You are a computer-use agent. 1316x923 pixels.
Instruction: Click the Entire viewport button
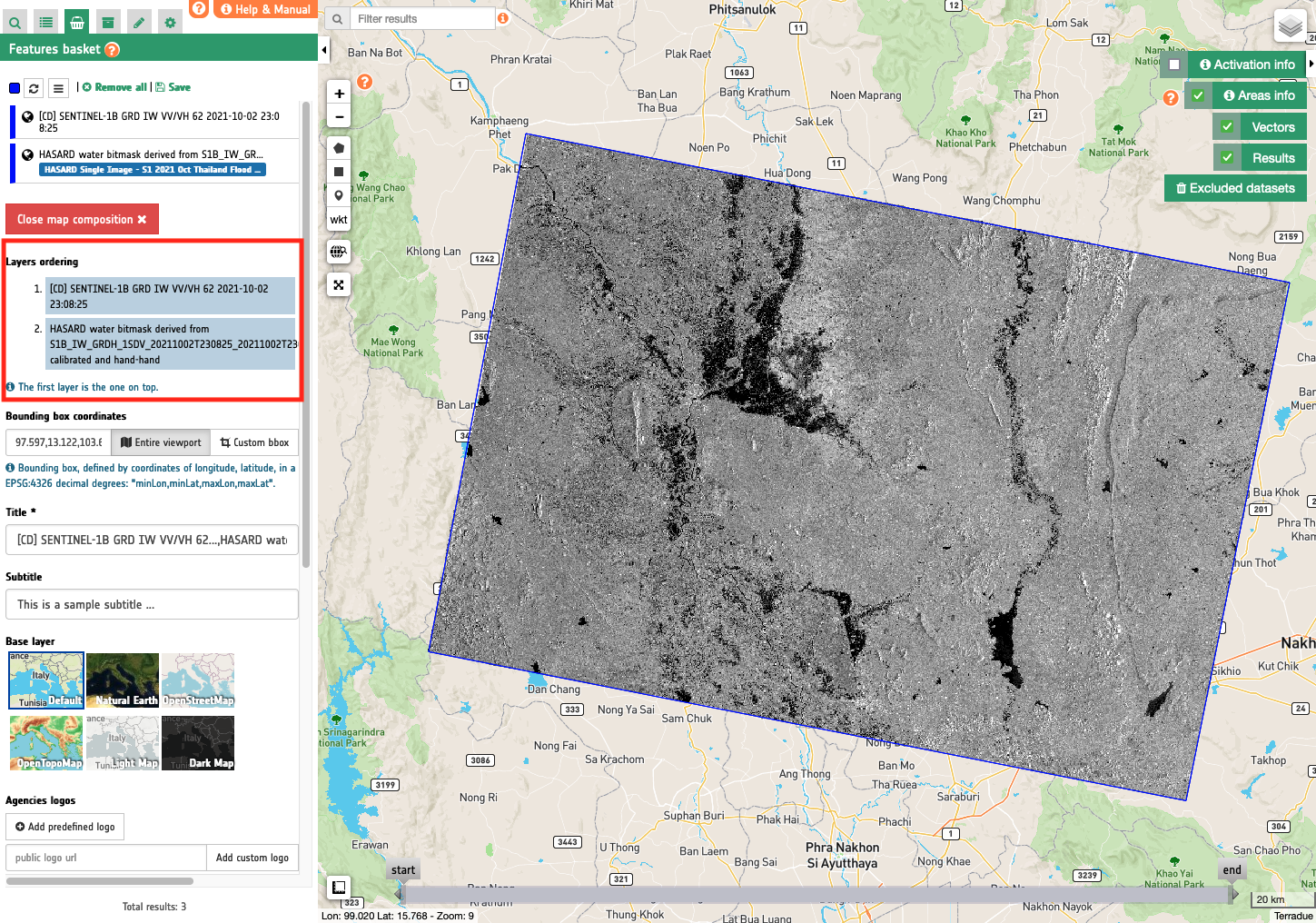coord(161,442)
